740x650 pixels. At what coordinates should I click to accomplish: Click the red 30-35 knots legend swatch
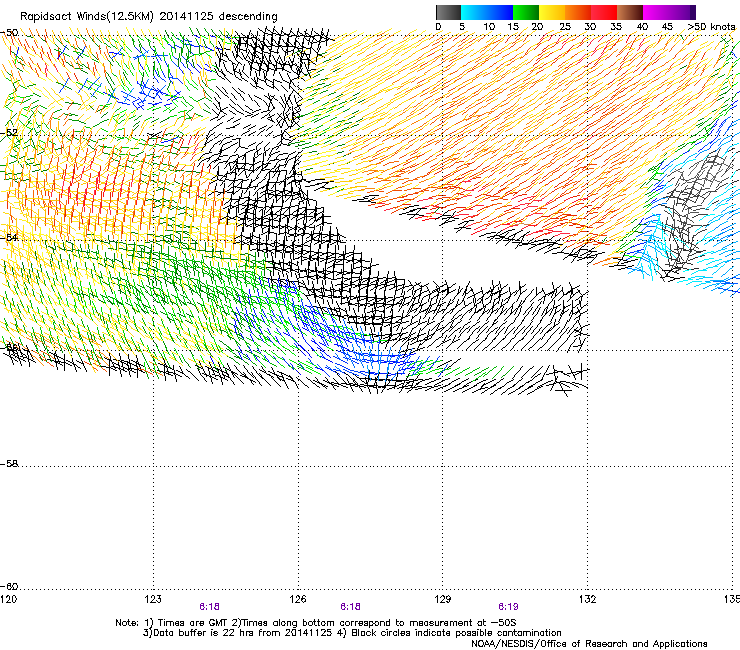[604, 12]
